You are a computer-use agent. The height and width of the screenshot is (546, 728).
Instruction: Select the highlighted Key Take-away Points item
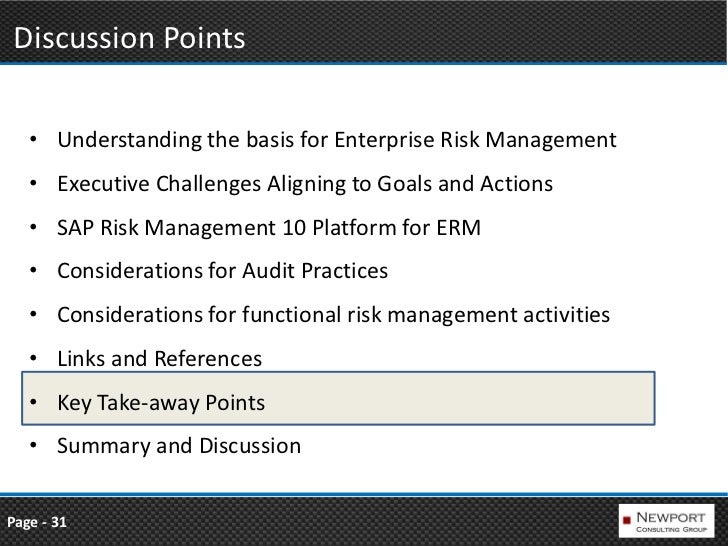click(x=338, y=398)
